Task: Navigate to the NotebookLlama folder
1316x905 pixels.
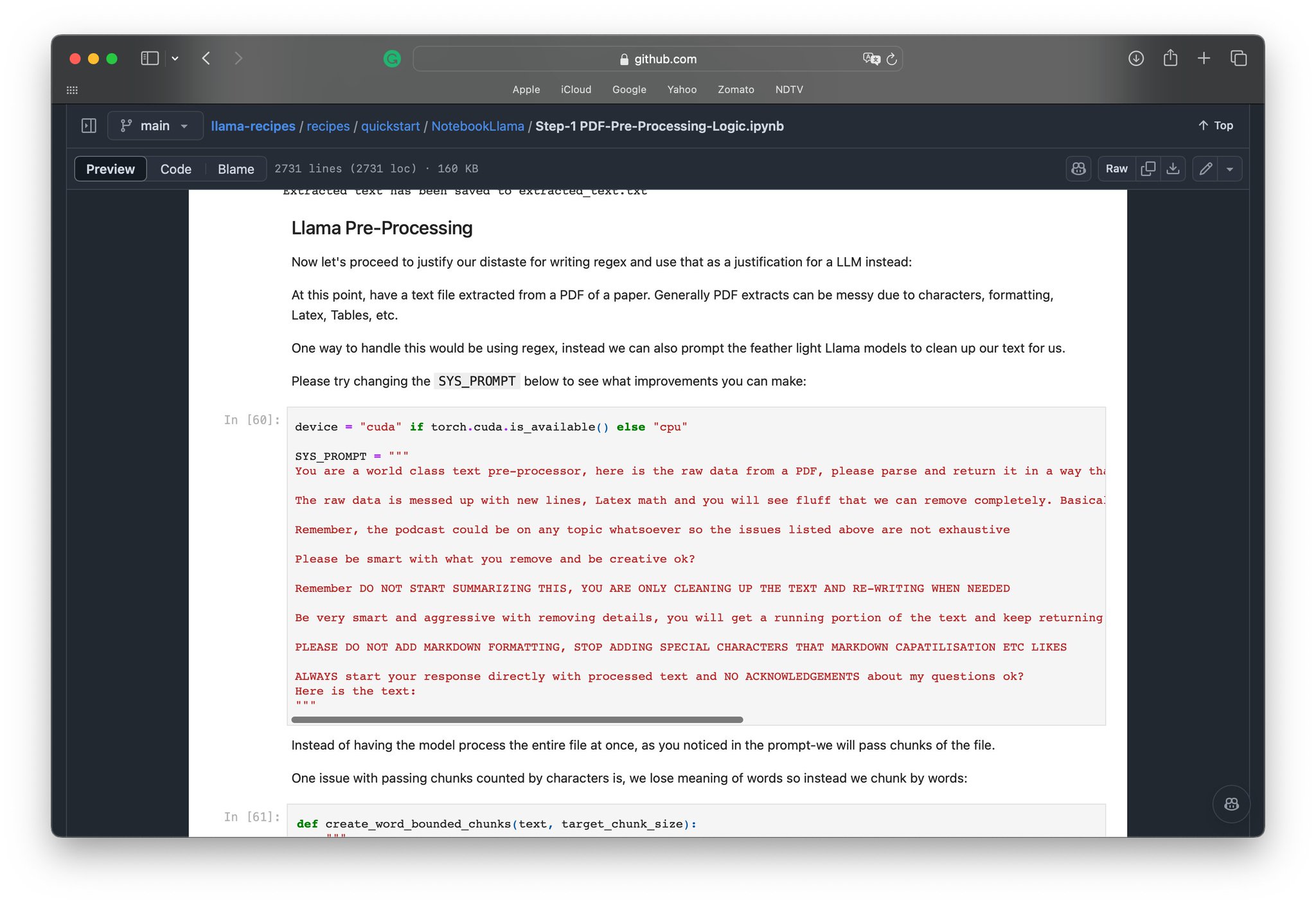Action: [477, 126]
